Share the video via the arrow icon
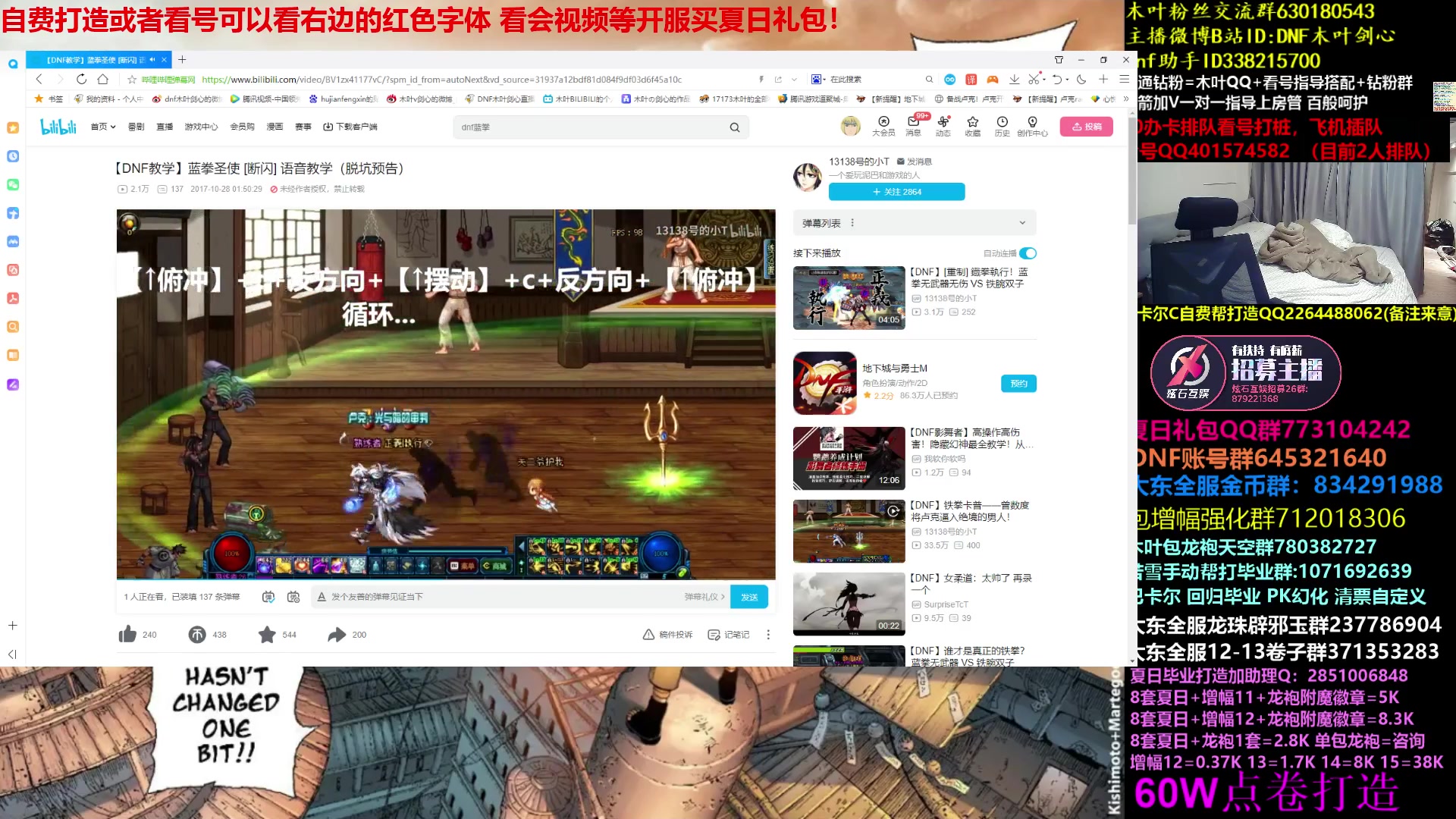Image resolution: width=1456 pixels, height=819 pixels. point(337,634)
